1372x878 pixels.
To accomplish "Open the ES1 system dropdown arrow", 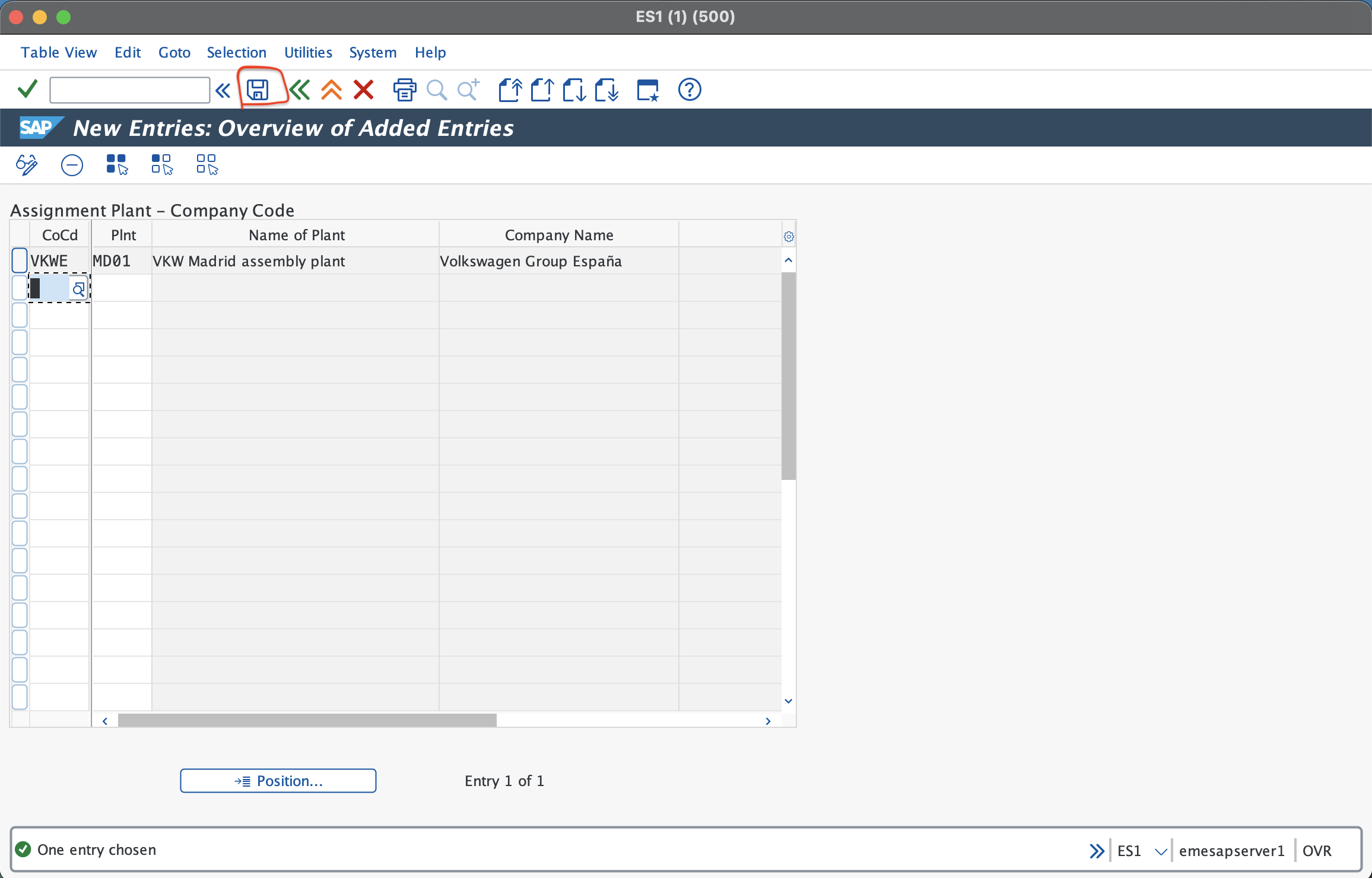I will click(1161, 851).
